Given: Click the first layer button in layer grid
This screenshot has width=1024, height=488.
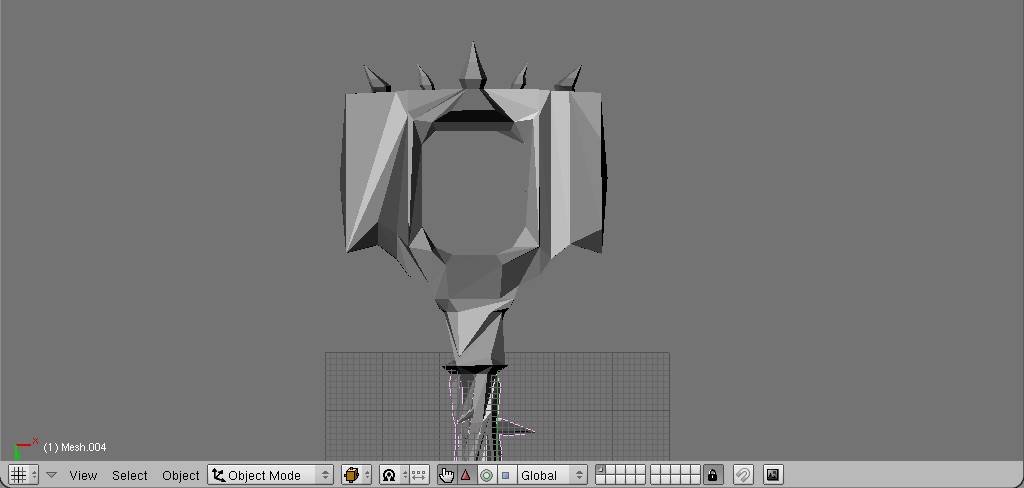Looking at the screenshot, I should coord(601,470).
